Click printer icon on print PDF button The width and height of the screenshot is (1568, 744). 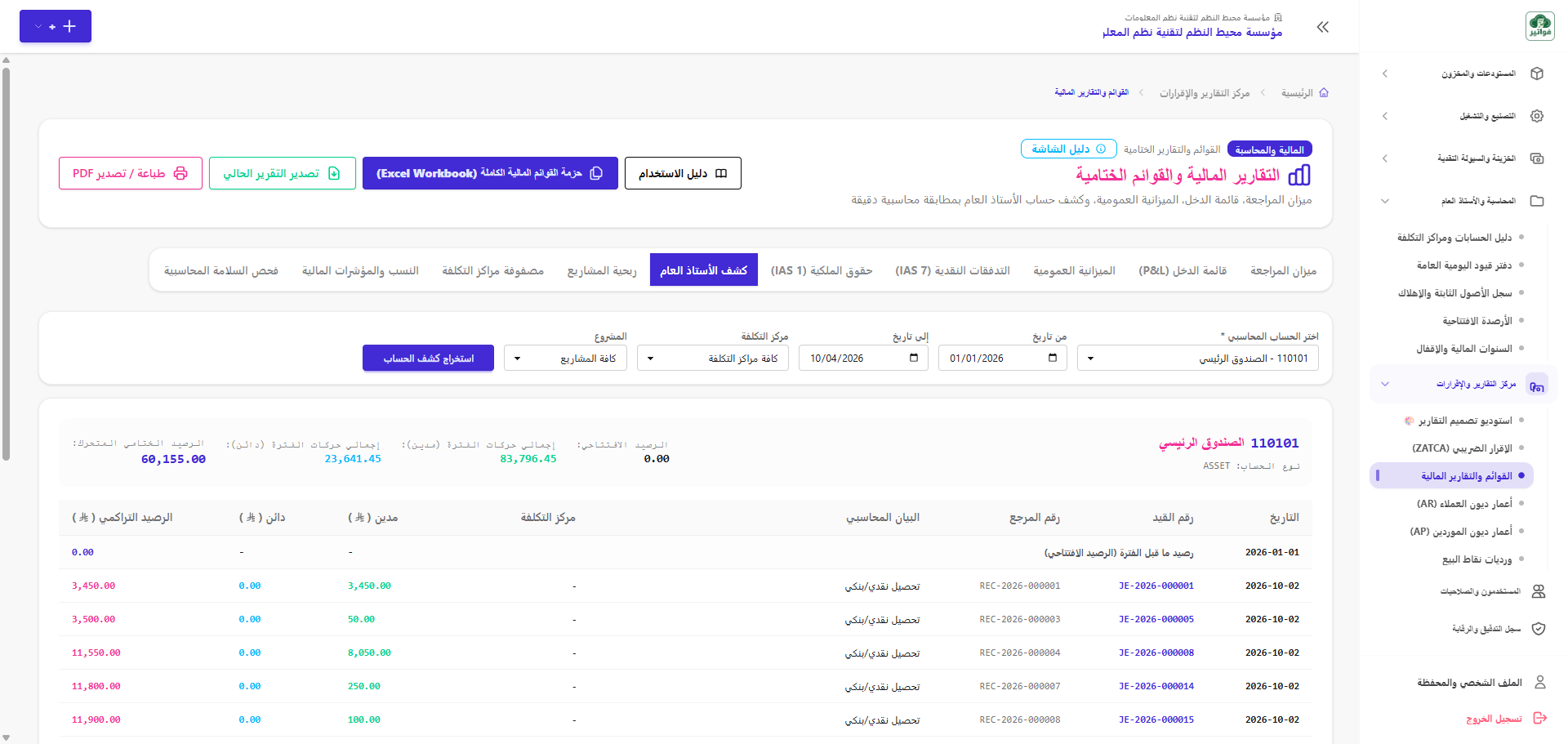(x=180, y=173)
